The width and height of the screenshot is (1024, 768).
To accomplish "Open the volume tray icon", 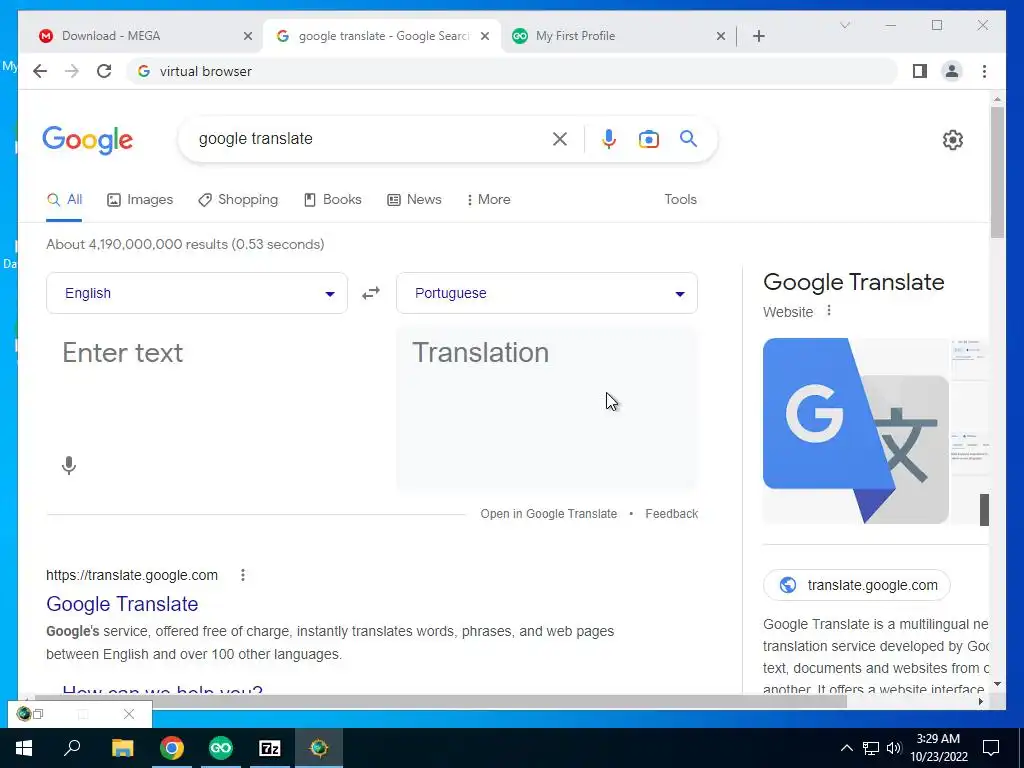I will pos(894,748).
